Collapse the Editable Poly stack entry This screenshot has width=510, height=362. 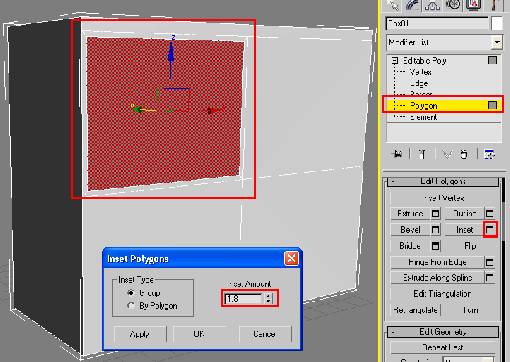pos(395,61)
